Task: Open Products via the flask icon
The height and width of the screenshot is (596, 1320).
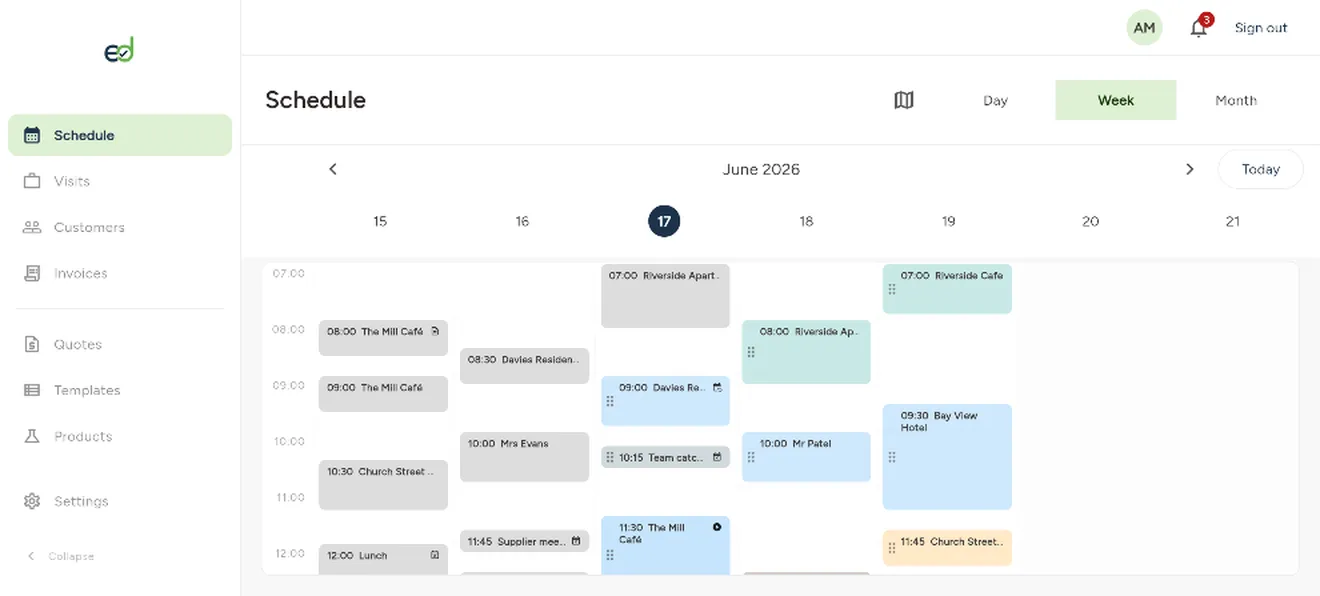Action: click(x=32, y=436)
